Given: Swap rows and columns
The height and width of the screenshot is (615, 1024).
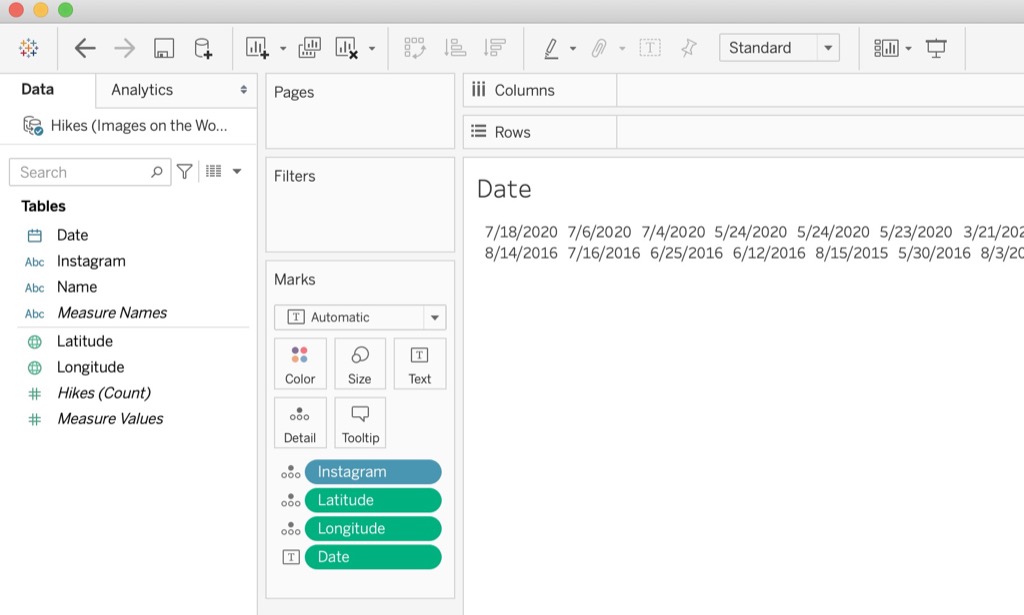Looking at the screenshot, I should click(x=415, y=47).
